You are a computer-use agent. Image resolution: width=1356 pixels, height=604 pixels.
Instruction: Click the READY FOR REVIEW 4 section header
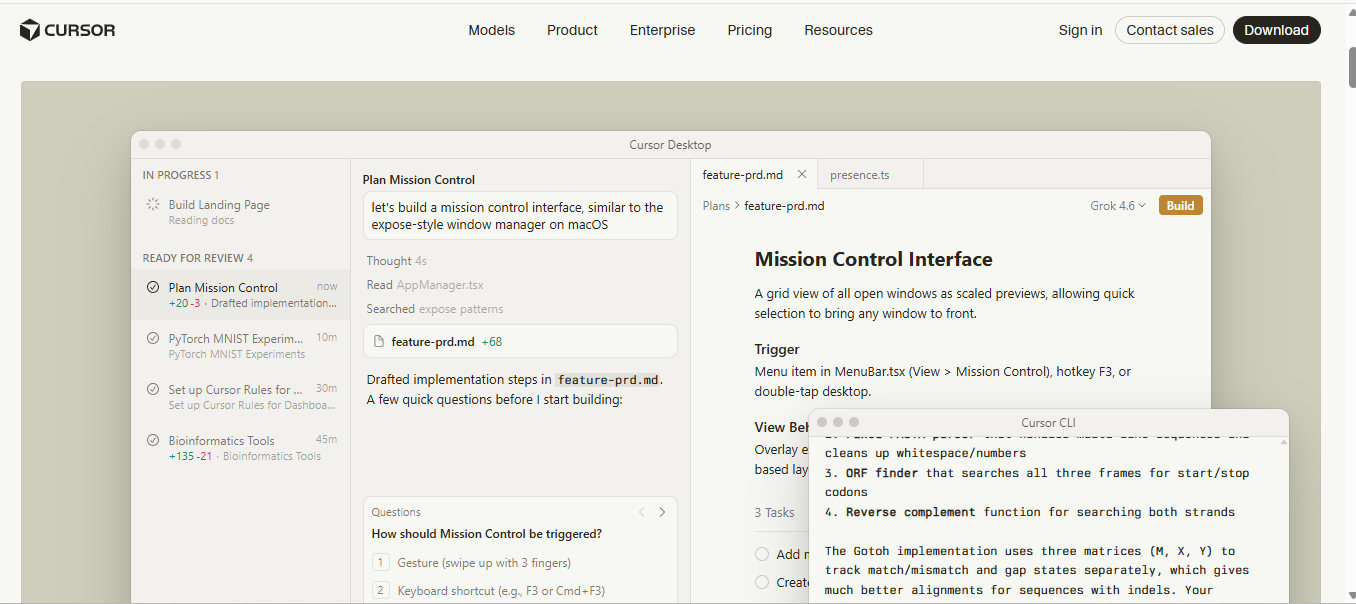(198, 258)
